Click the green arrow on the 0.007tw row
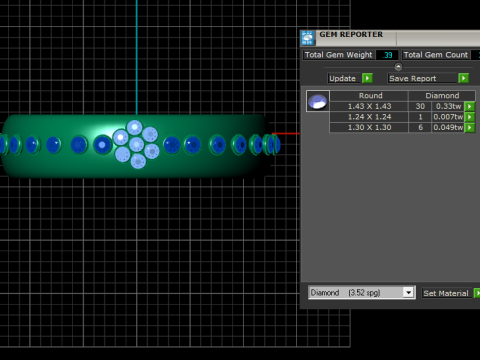 click(x=470, y=117)
